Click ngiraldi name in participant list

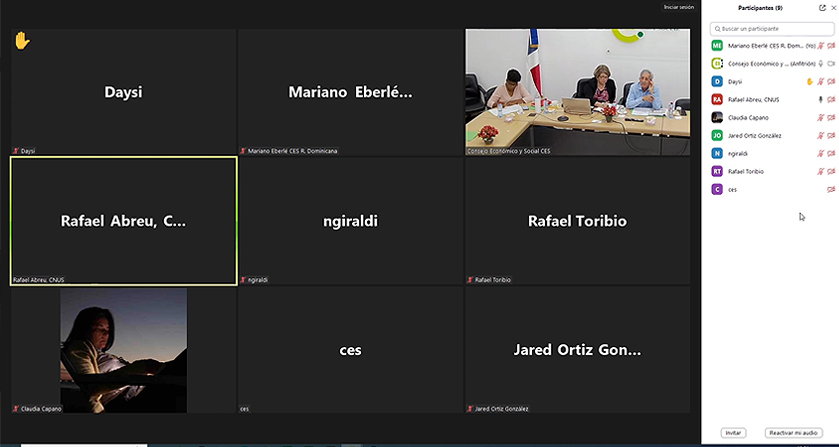[738, 153]
